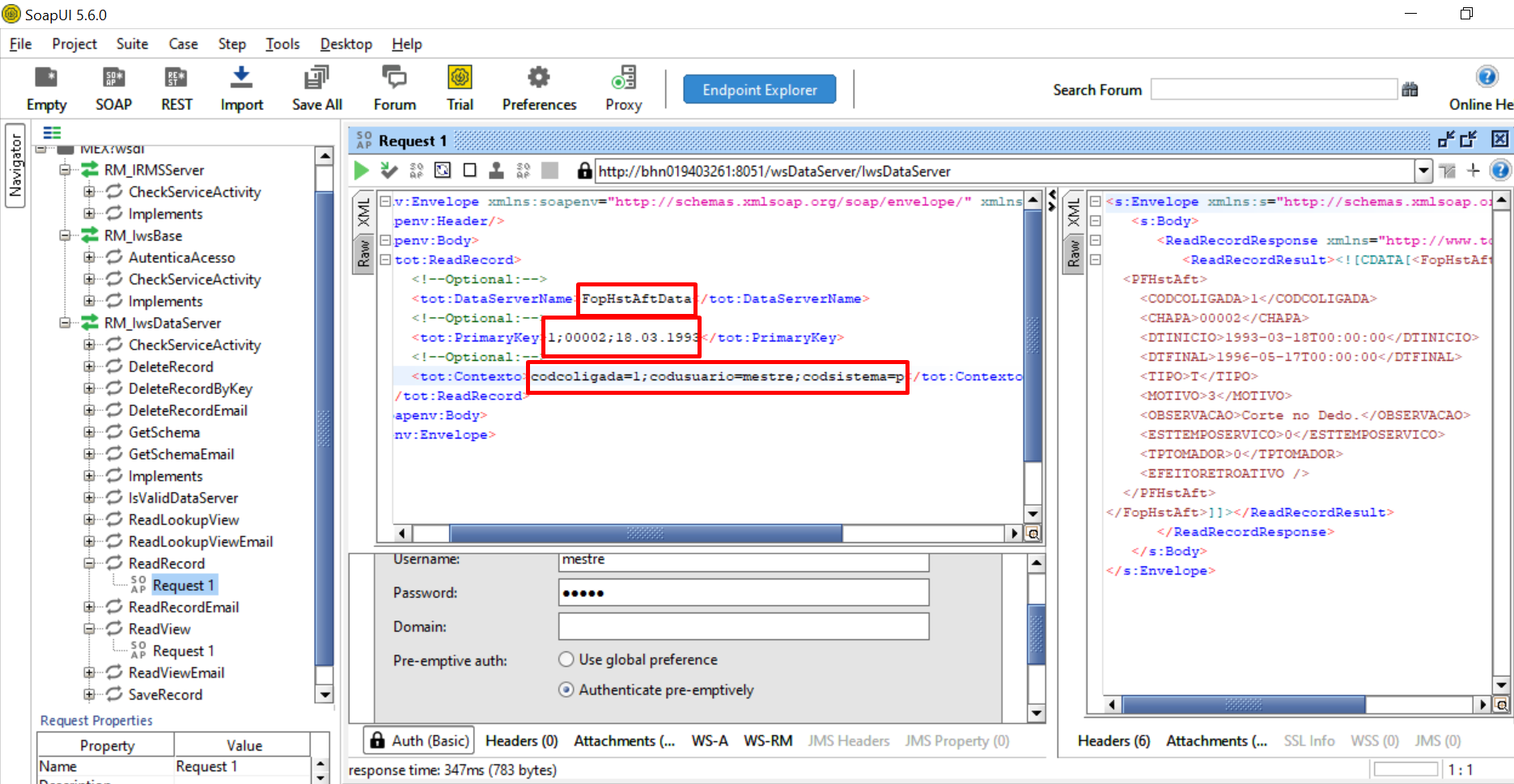Viewport: 1514px width, 784px height.
Task: Click the square stop-style icon in request toolbar
Action: [x=469, y=170]
